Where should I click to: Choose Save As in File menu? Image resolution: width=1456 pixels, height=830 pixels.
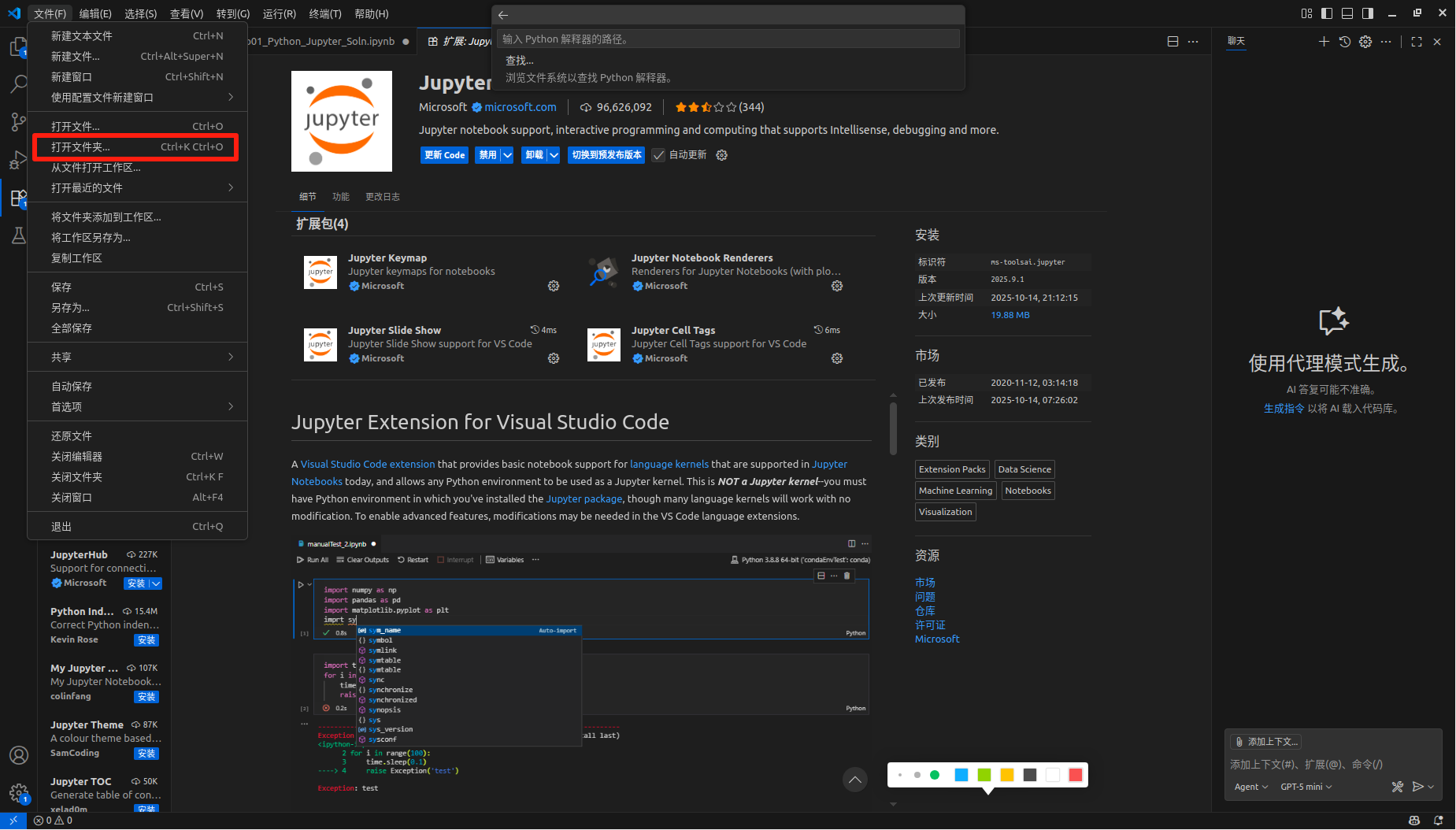[137, 307]
